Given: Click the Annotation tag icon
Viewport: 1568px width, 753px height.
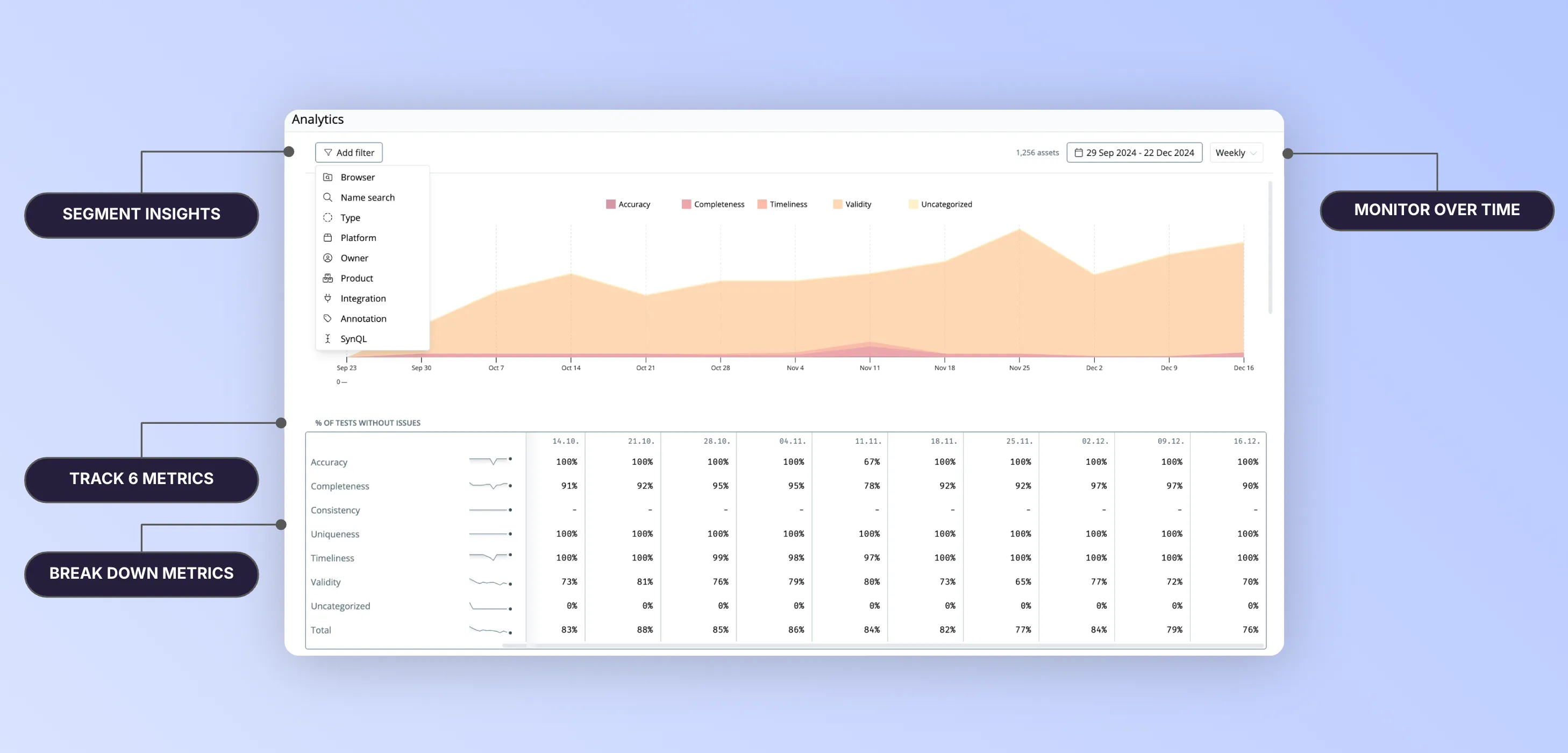Looking at the screenshot, I should coord(327,318).
